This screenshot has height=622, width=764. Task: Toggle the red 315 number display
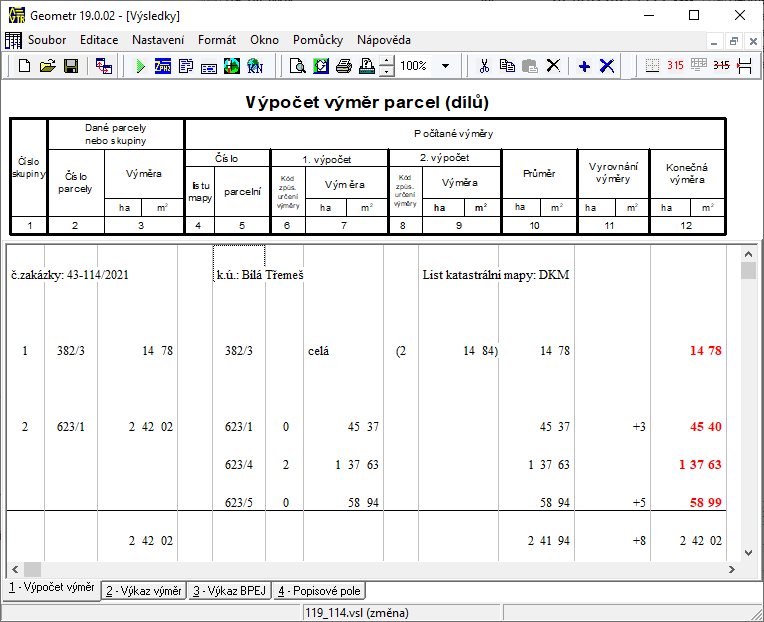pyautogui.click(x=675, y=66)
